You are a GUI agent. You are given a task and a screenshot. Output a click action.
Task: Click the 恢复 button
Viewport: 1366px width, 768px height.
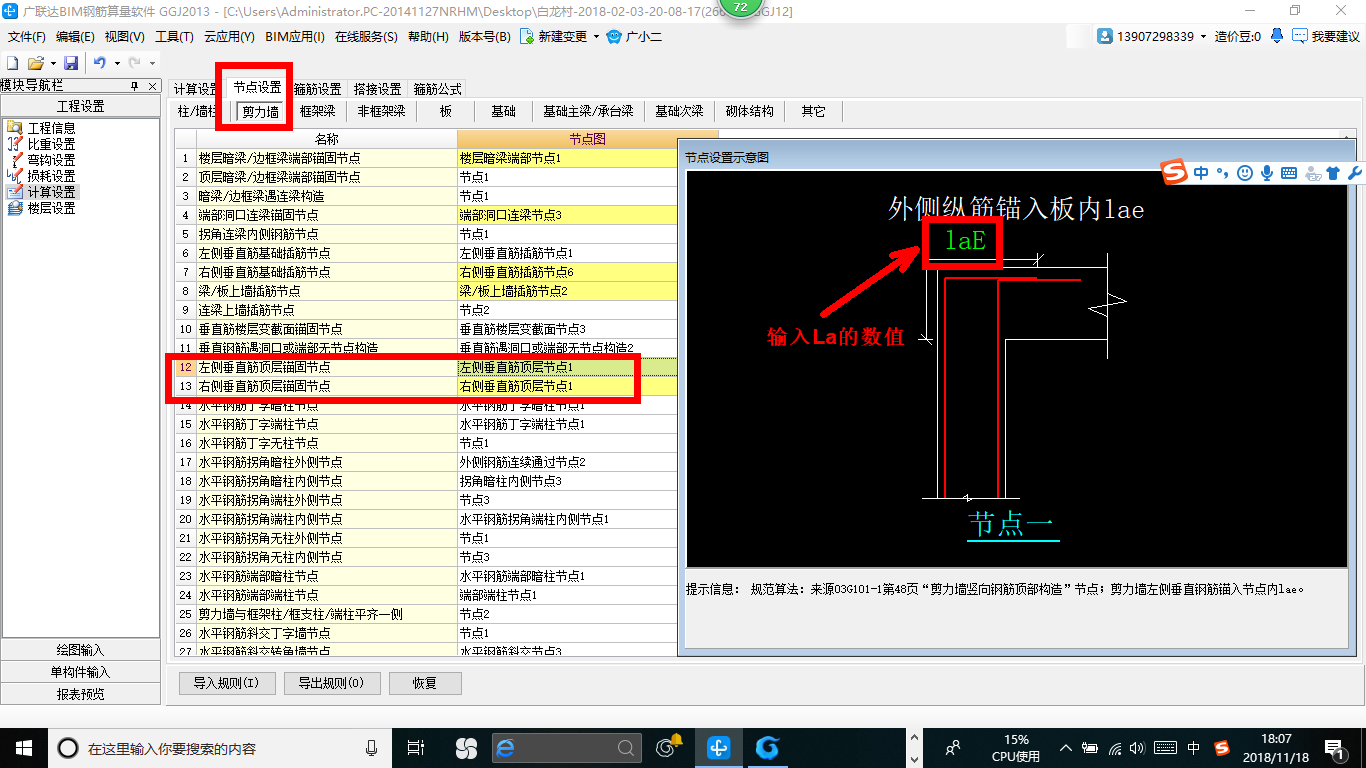click(425, 683)
